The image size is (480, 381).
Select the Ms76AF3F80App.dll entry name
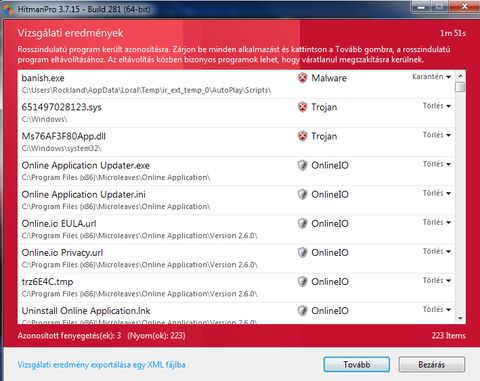(64, 136)
